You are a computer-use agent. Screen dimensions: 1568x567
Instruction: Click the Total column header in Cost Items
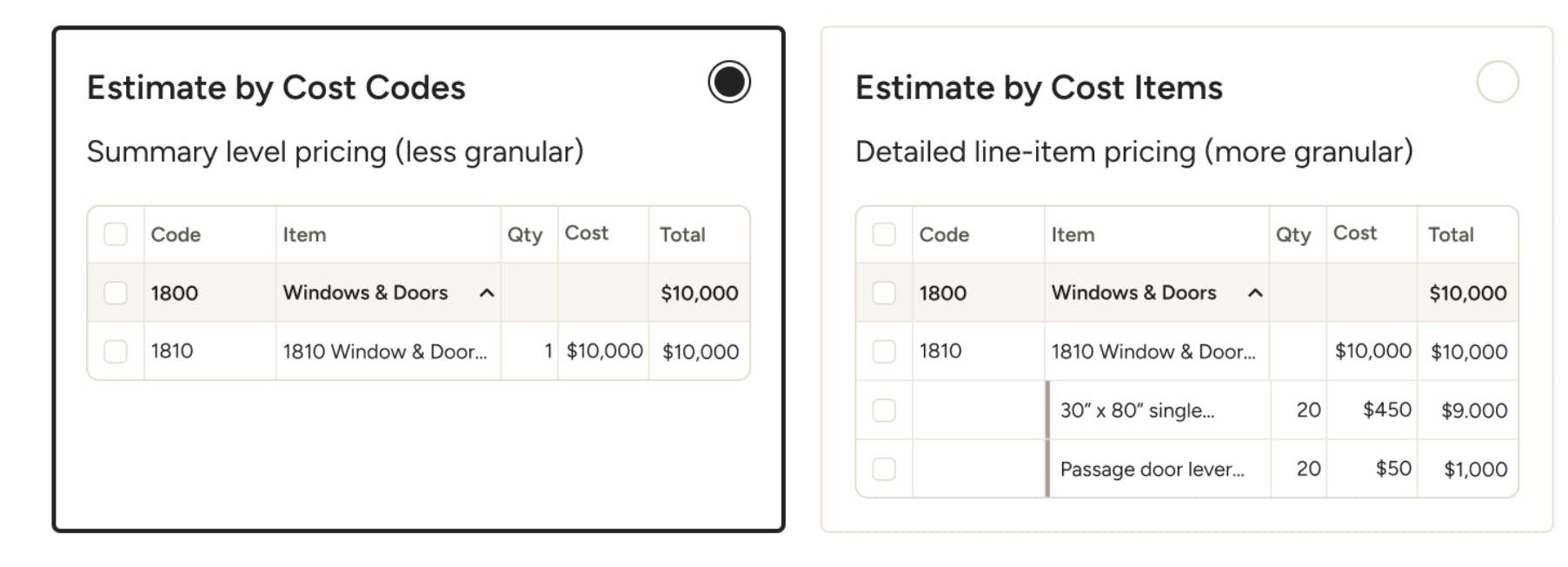pyautogui.click(x=1451, y=235)
